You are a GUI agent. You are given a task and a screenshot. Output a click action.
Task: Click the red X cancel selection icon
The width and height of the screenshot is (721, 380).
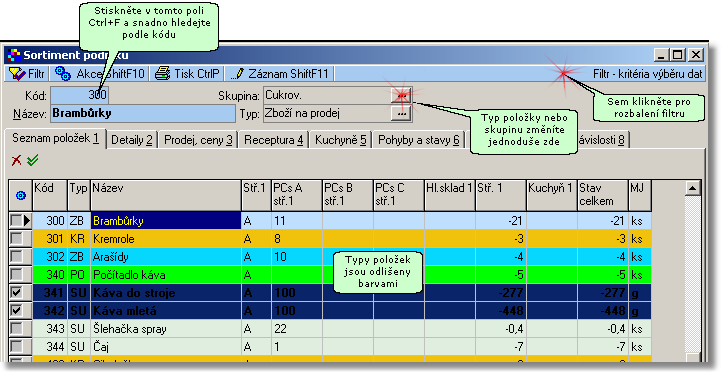(17, 160)
